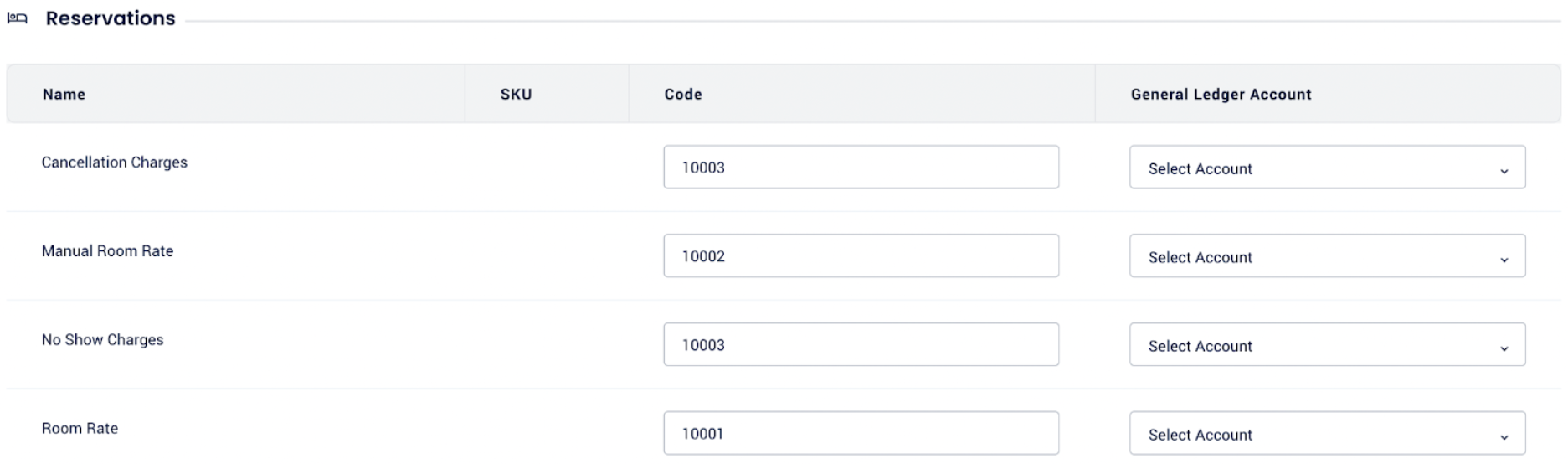Image resolution: width=1568 pixels, height=464 pixels.
Task: Click the General Ledger Account column header
Action: pyautogui.click(x=1221, y=95)
